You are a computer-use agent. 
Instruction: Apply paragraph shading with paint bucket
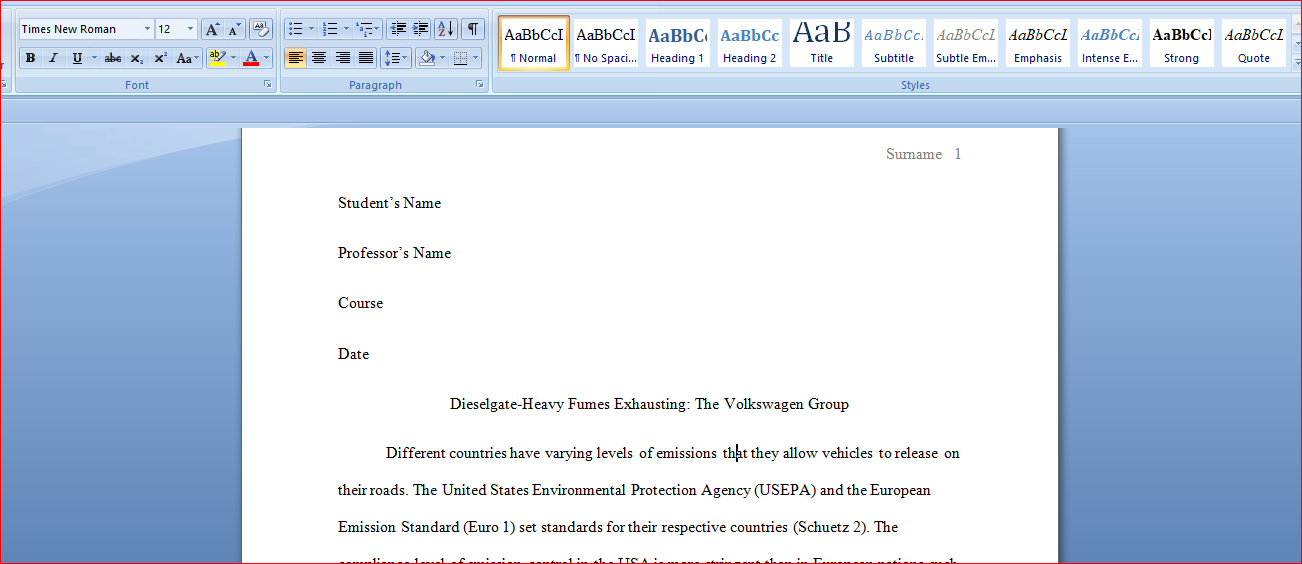(x=427, y=58)
